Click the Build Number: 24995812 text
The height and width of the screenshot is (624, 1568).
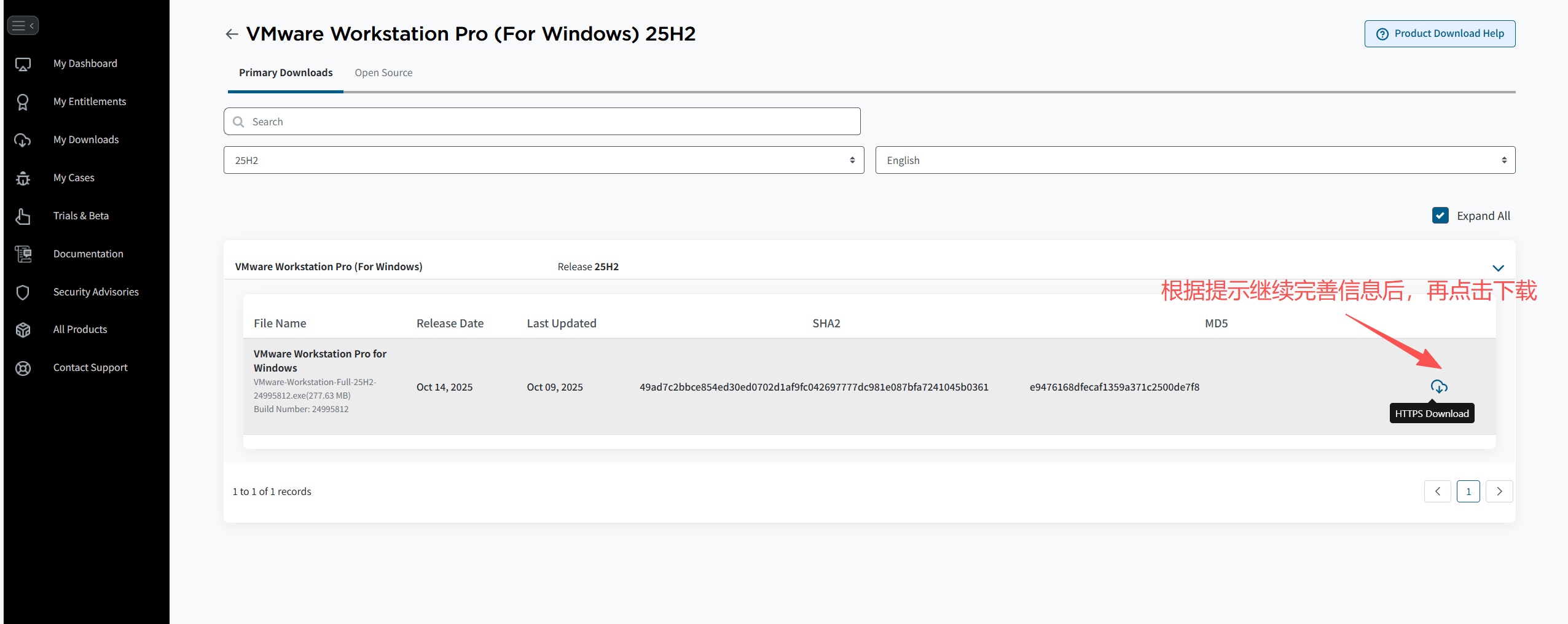[x=301, y=410]
